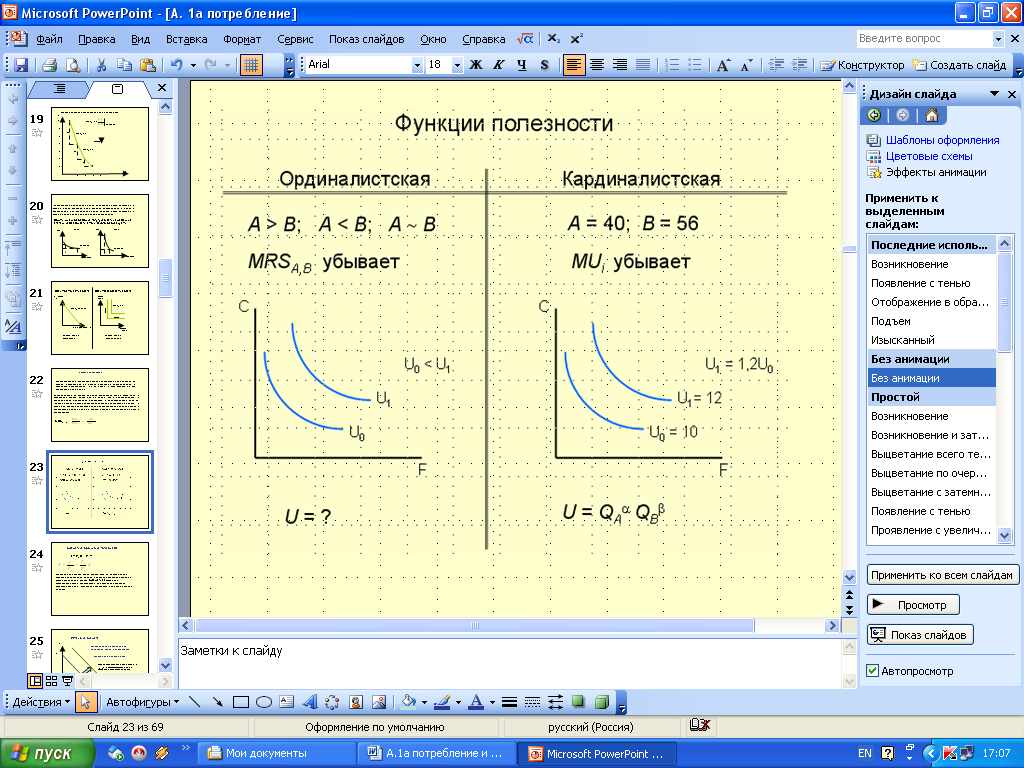
Task: Increase font size icon
Action: coord(724,65)
